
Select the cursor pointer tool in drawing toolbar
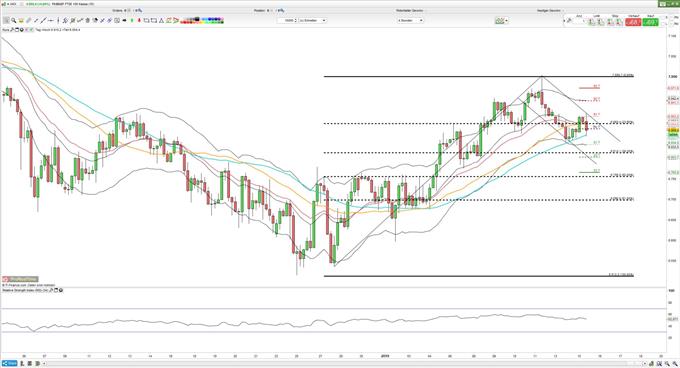tap(6, 20)
